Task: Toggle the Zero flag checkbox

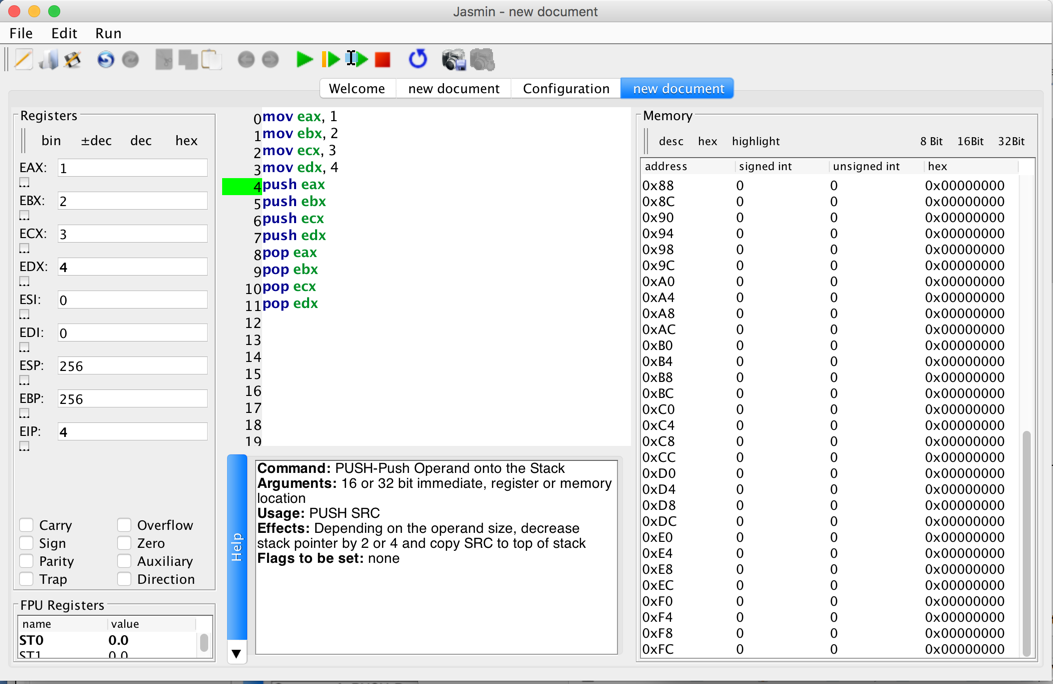Action: point(124,543)
